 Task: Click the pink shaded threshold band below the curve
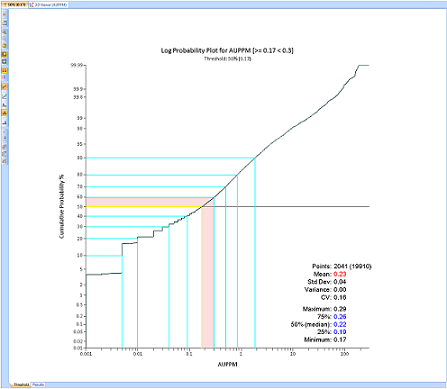[x=208, y=277]
